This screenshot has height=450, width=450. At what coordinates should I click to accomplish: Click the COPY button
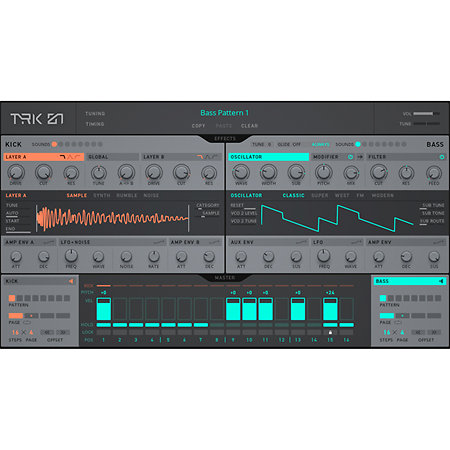[198, 126]
